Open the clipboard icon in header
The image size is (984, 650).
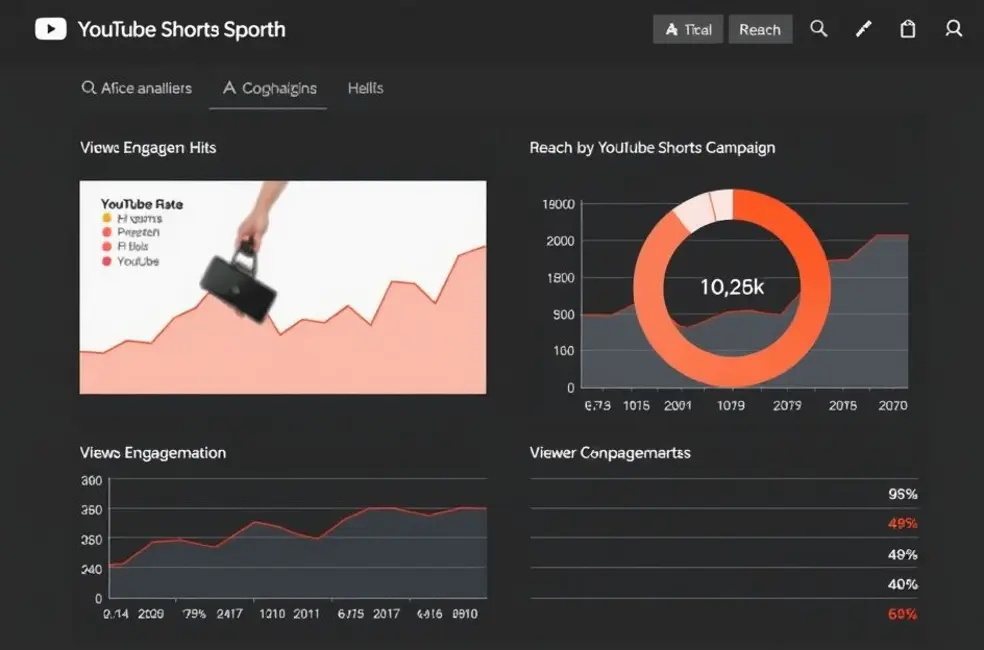pyautogui.click(x=908, y=29)
